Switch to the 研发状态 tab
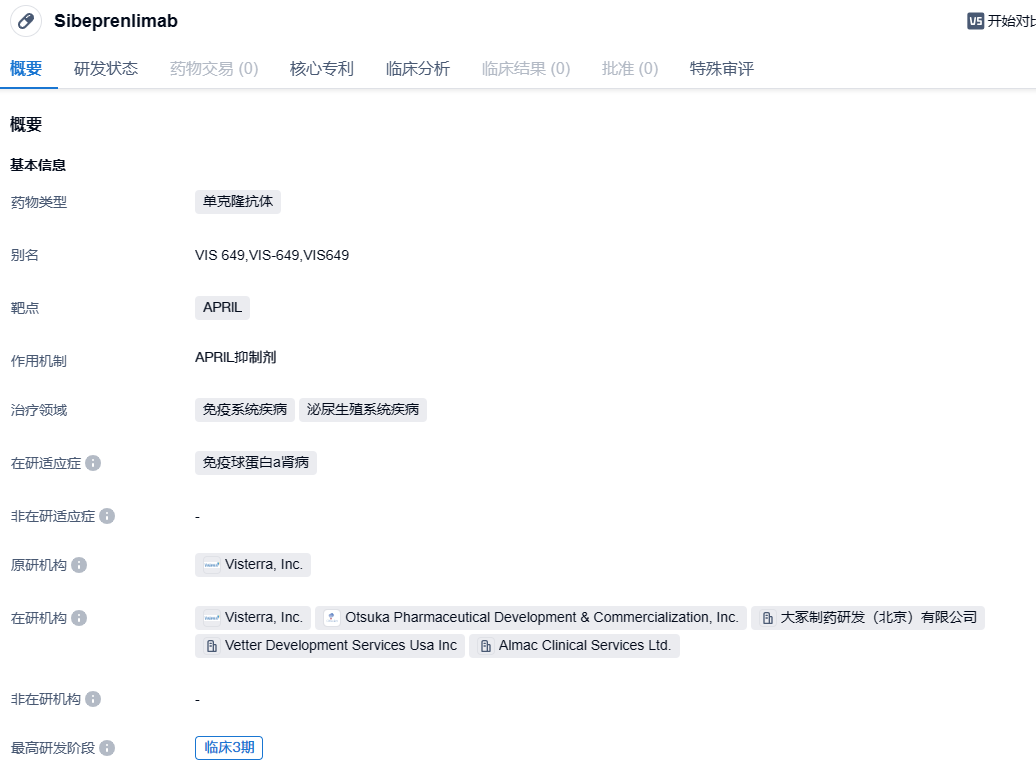1036x768 pixels. 106,69
